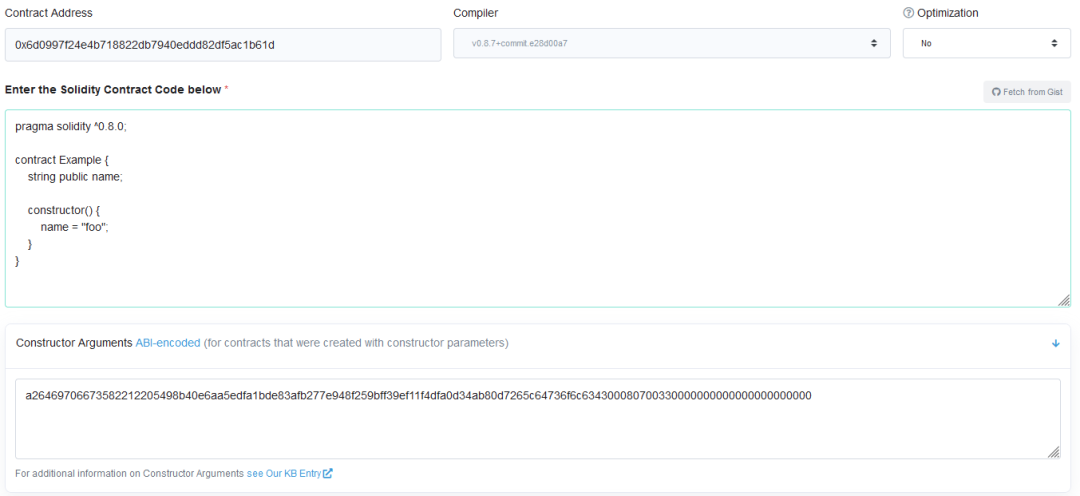Image resolution: width=1080 pixels, height=496 pixels.
Task: Click inside the Solidity contract code editor
Action: point(538,208)
